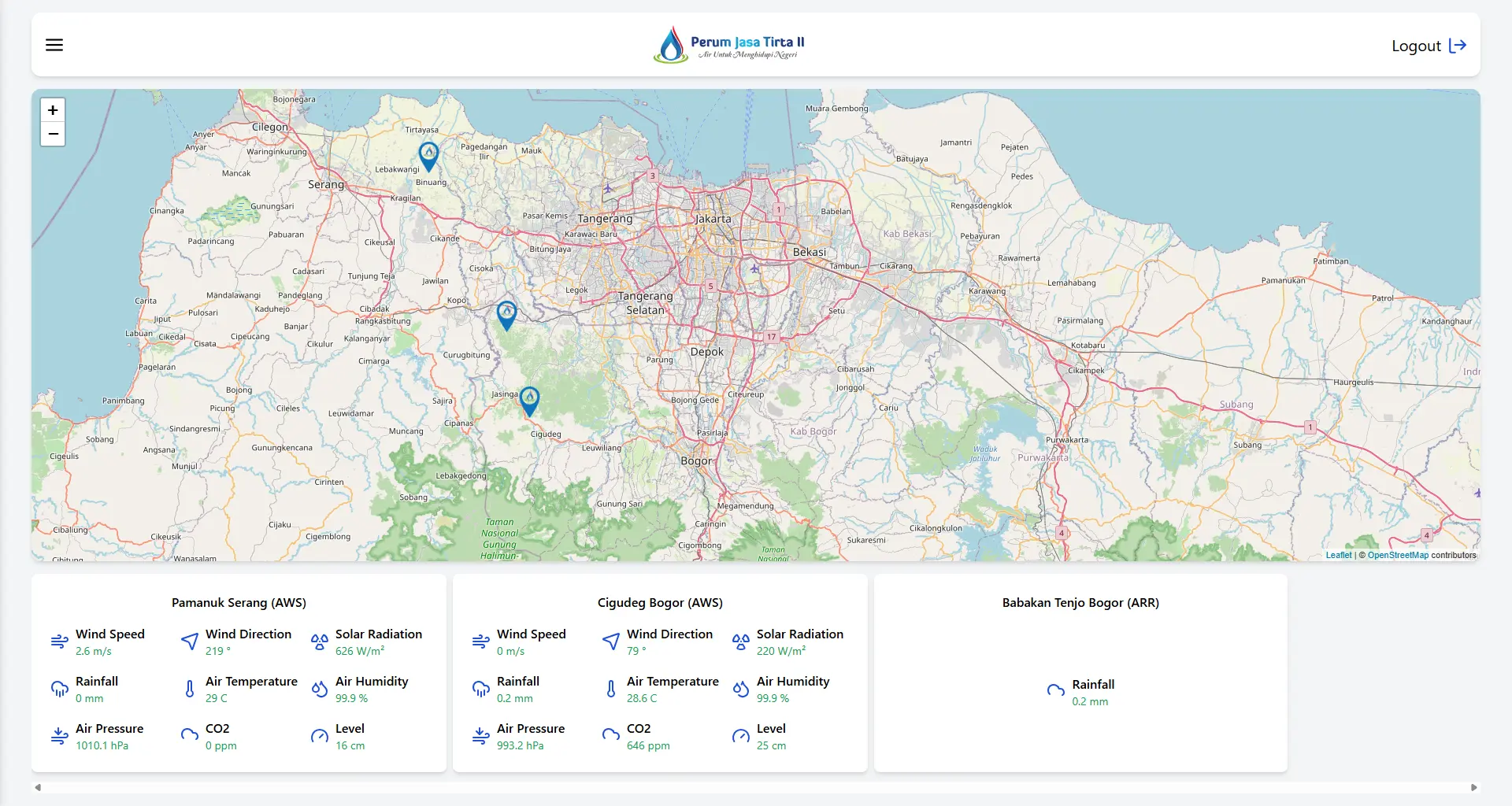Open the Pamanuk Serang (AWS) card title
Viewport: 1512px width, 806px height.
click(239, 602)
